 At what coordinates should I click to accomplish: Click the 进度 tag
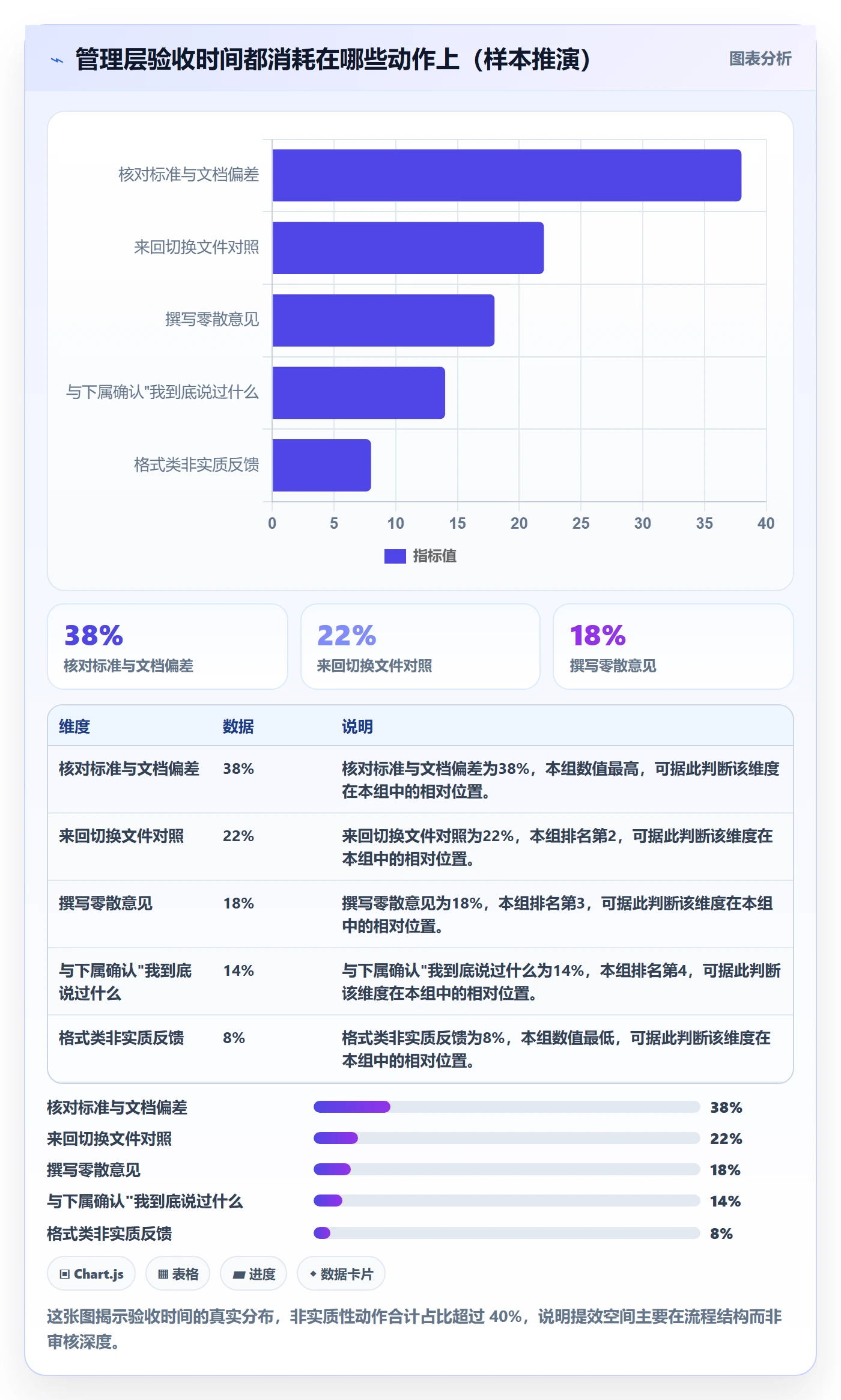[x=254, y=1274]
